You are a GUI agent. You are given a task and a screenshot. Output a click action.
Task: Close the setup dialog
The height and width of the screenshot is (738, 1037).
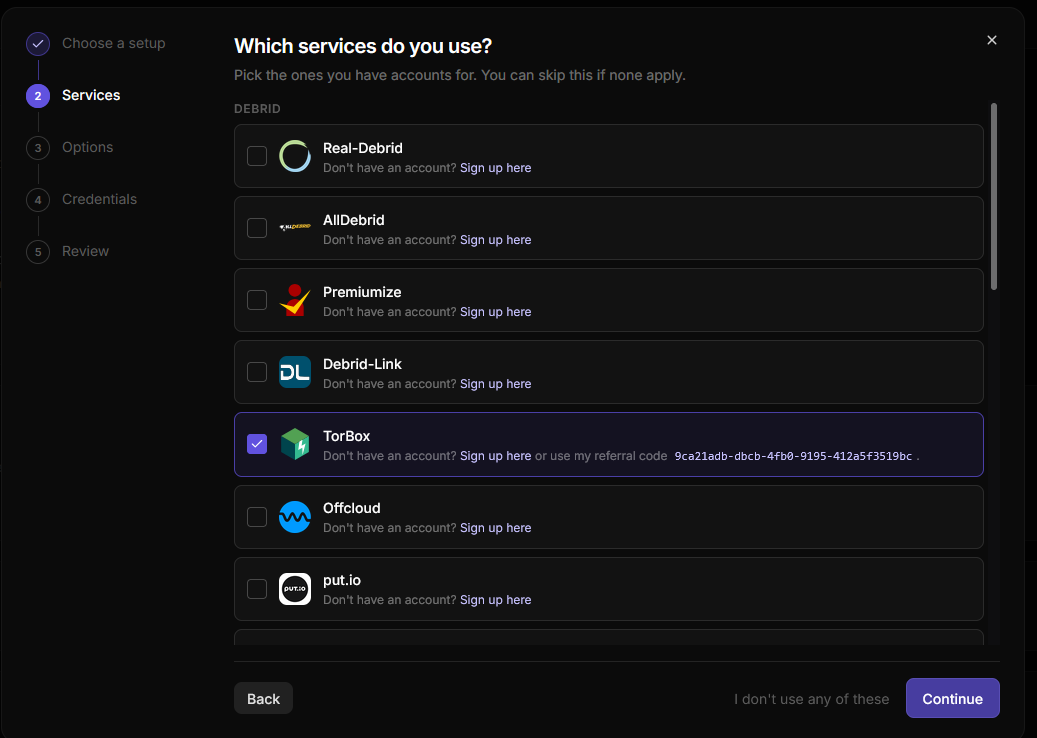(x=991, y=40)
